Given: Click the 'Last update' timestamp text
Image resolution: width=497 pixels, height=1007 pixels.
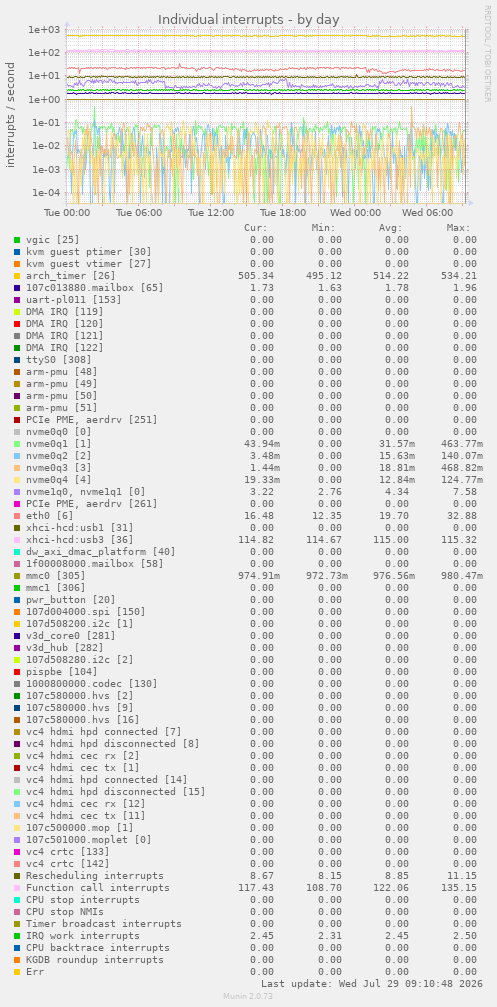Looking at the screenshot, I should [x=369, y=984].
